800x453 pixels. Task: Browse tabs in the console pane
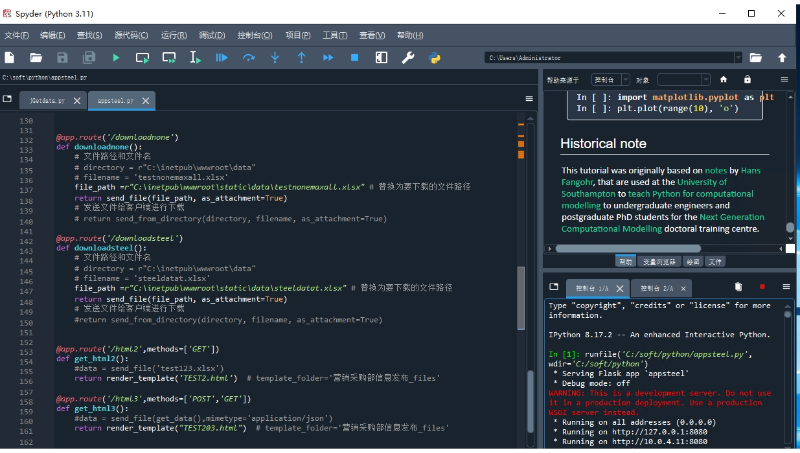click(554, 287)
